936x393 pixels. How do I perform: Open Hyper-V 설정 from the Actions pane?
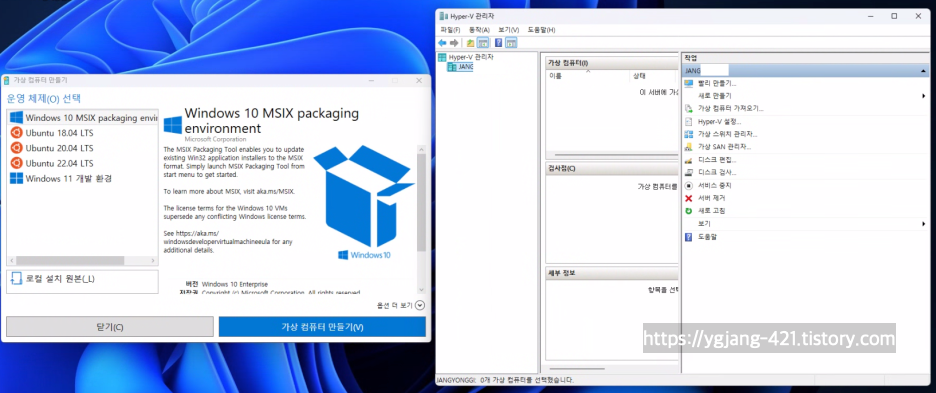tap(719, 121)
